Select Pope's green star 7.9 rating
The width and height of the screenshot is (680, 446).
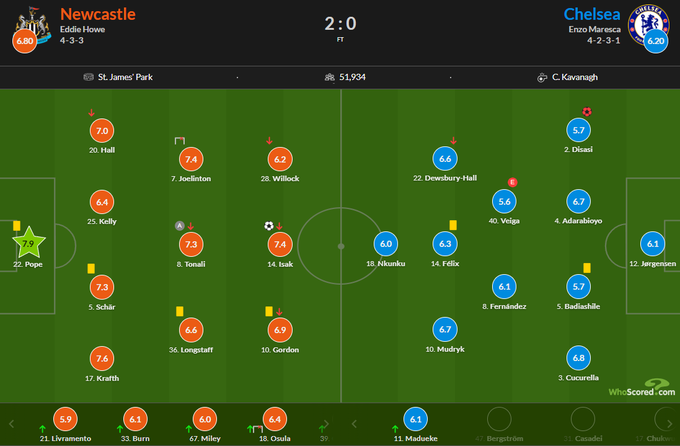[28, 243]
